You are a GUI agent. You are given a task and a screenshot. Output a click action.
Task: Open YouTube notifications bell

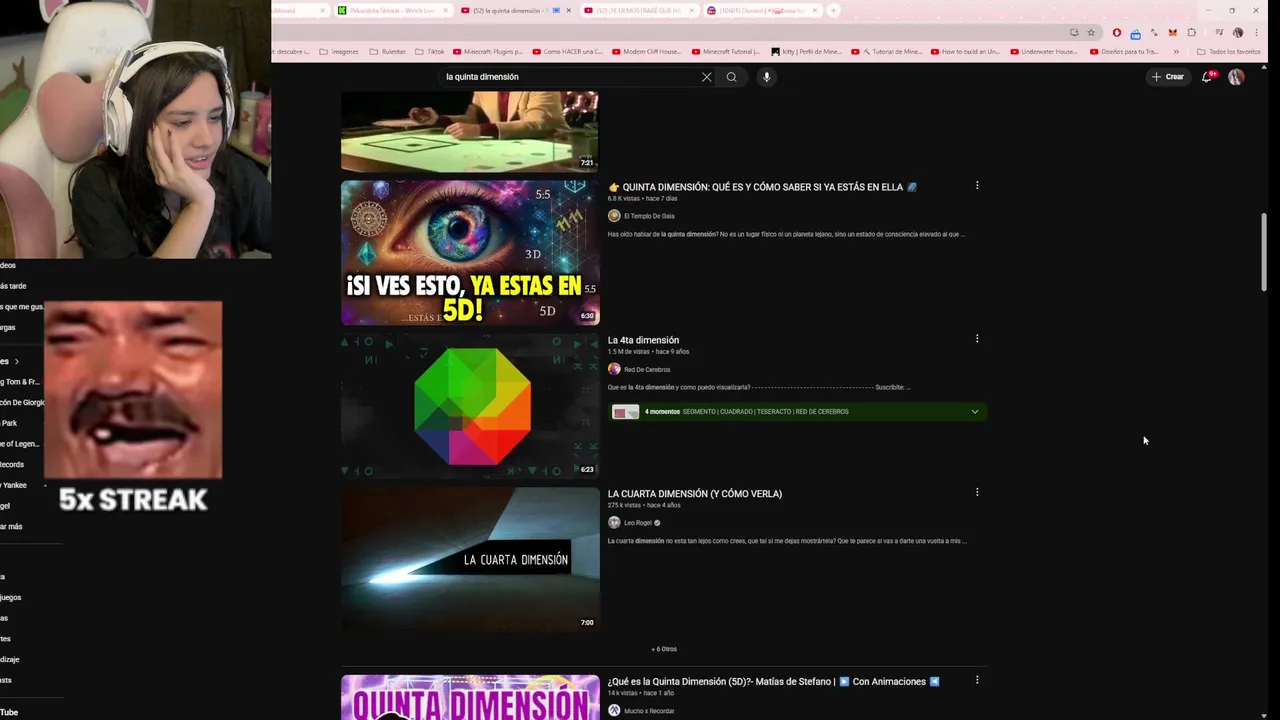coord(1207,77)
